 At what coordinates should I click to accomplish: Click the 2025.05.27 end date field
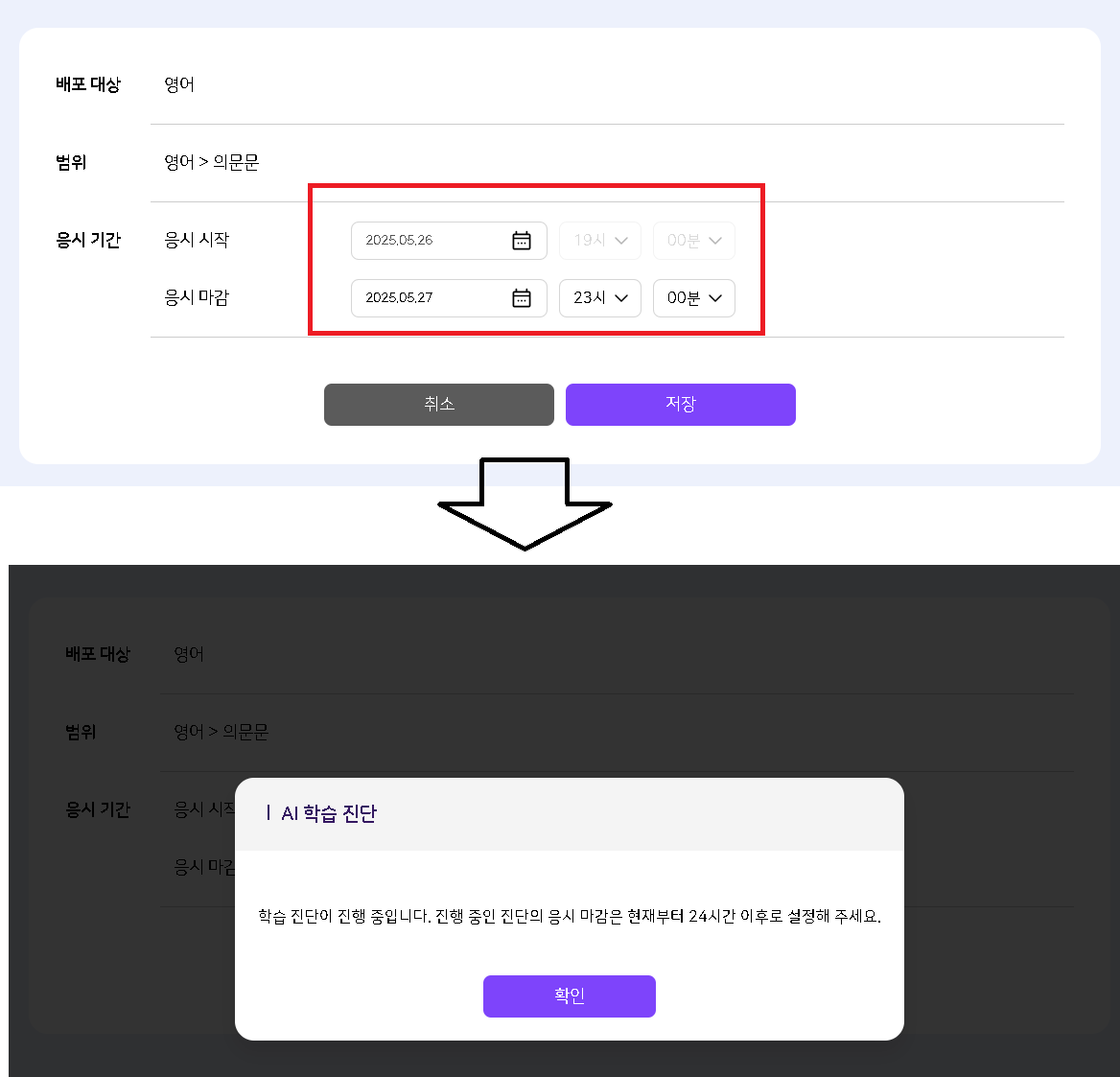click(427, 298)
